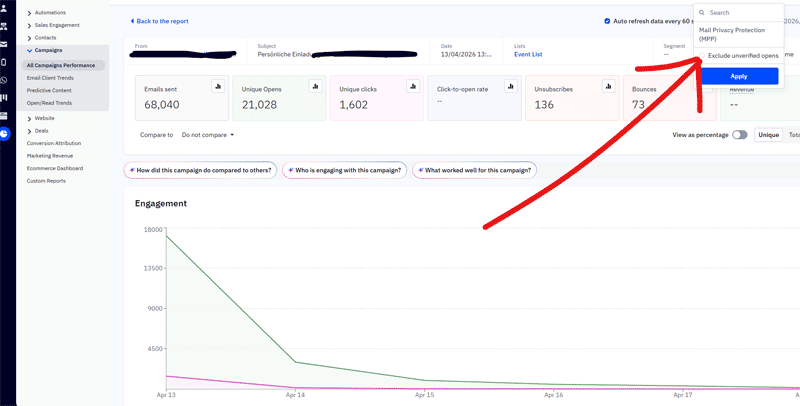Open the Contacts icon in the dark sidebar
This screenshot has width=800, height=406.
pyautogui.click(x=3, y=9)
